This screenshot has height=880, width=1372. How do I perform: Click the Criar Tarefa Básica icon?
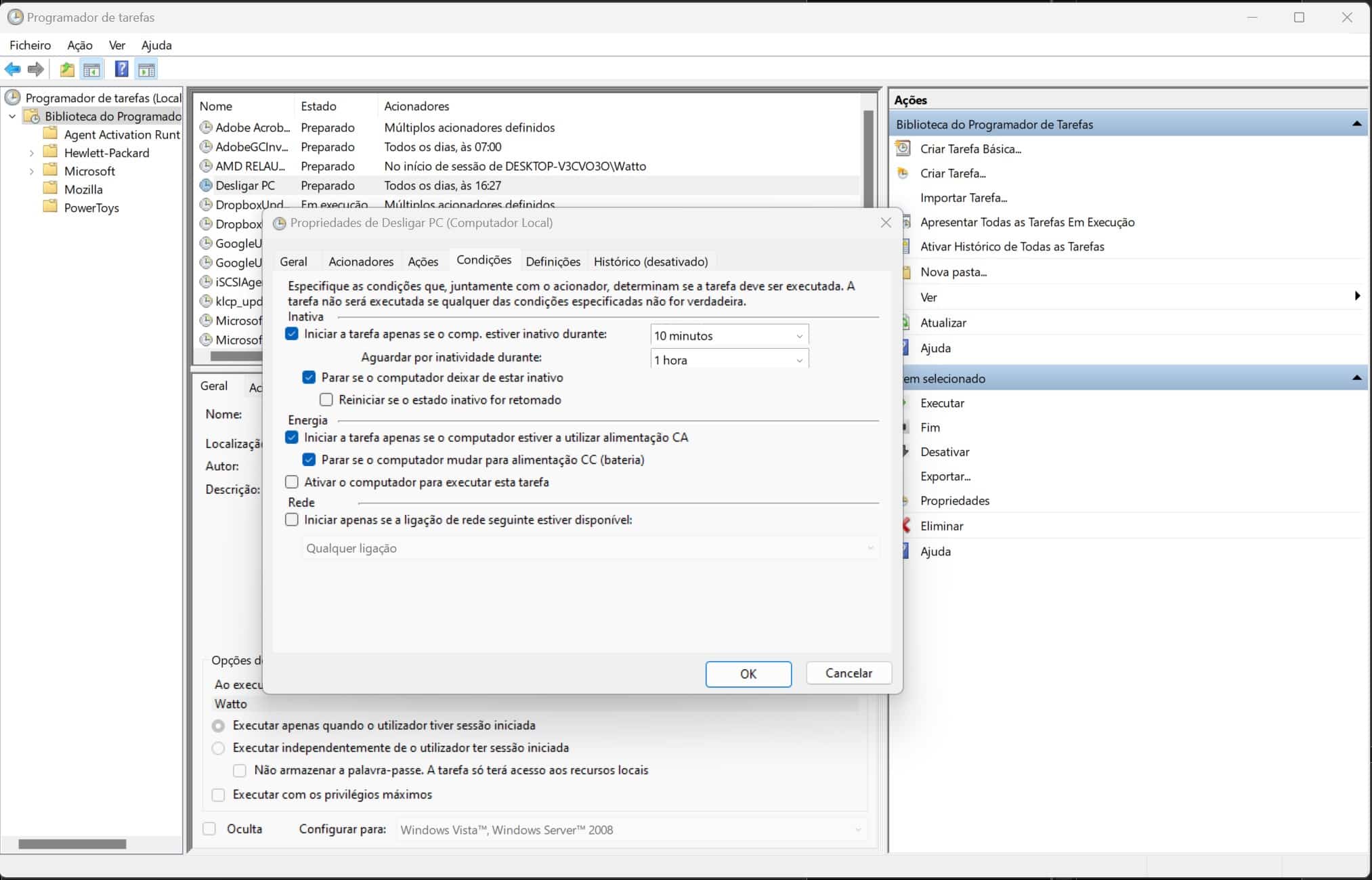pyautogui.click(x=903, y=148)
